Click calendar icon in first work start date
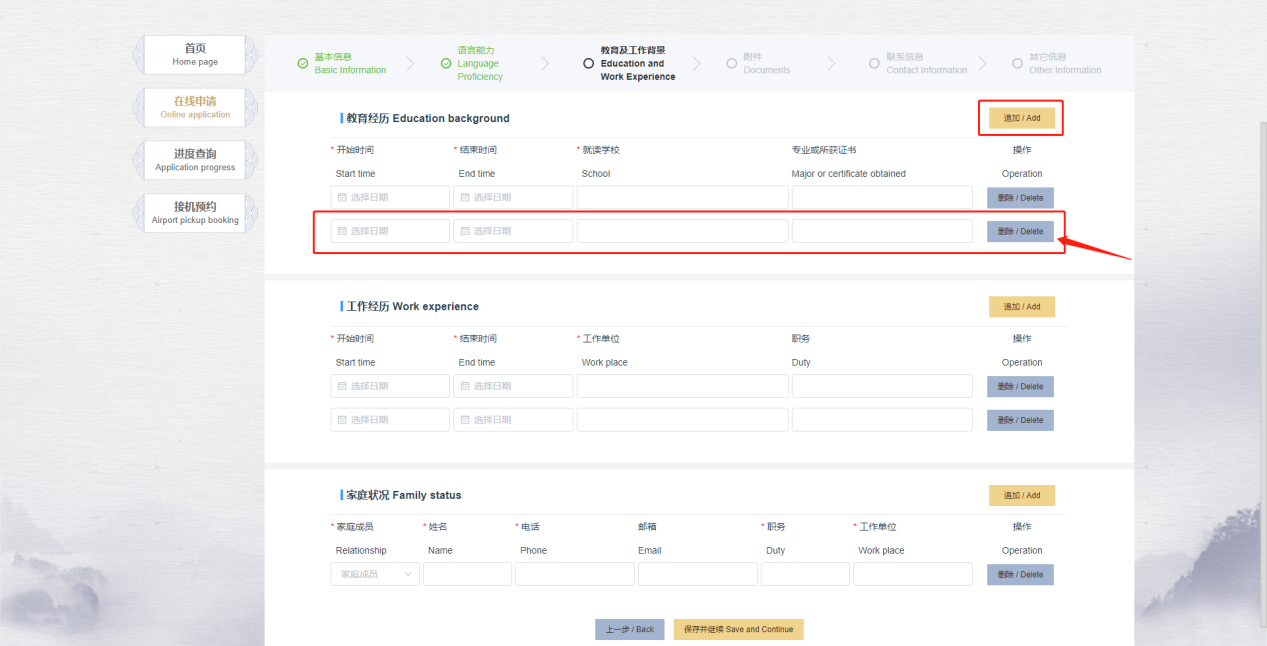This screenshot has width=1267, height=646. point(342,386)
